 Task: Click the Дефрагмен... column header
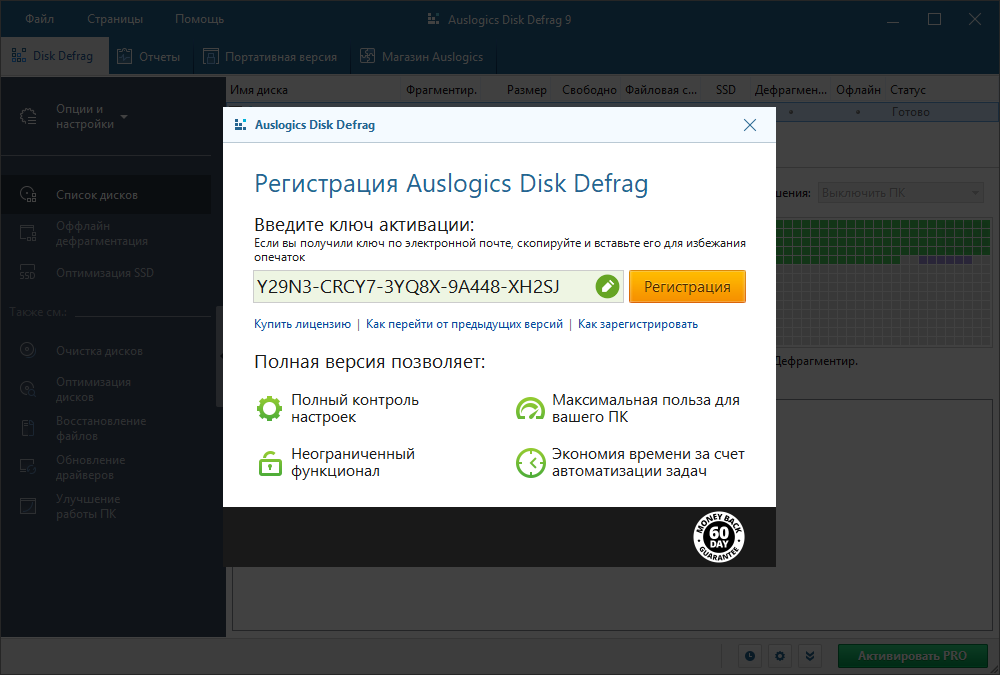[x=790, y=90]
